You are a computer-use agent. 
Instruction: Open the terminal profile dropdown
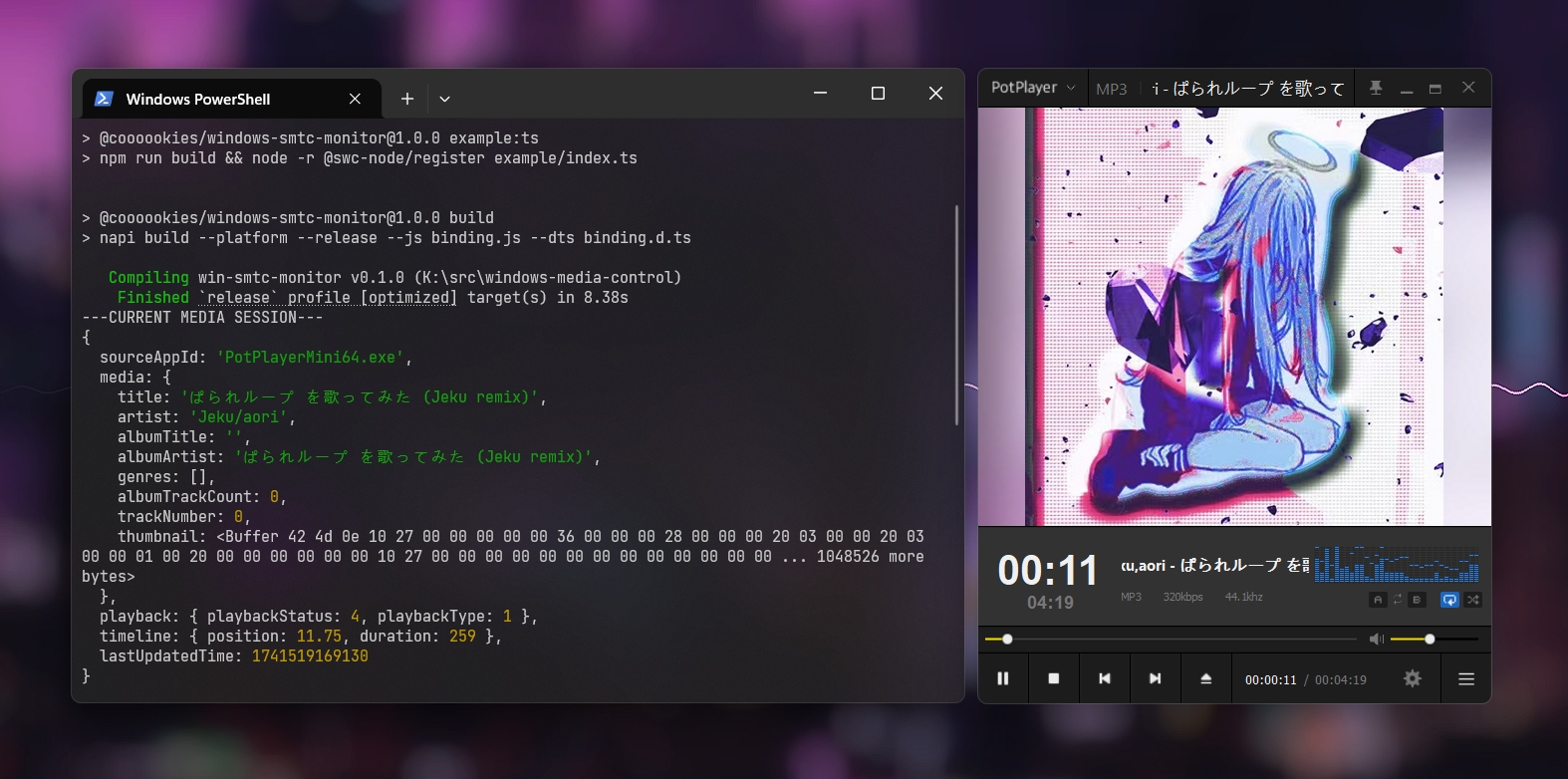tap(444, 99)
